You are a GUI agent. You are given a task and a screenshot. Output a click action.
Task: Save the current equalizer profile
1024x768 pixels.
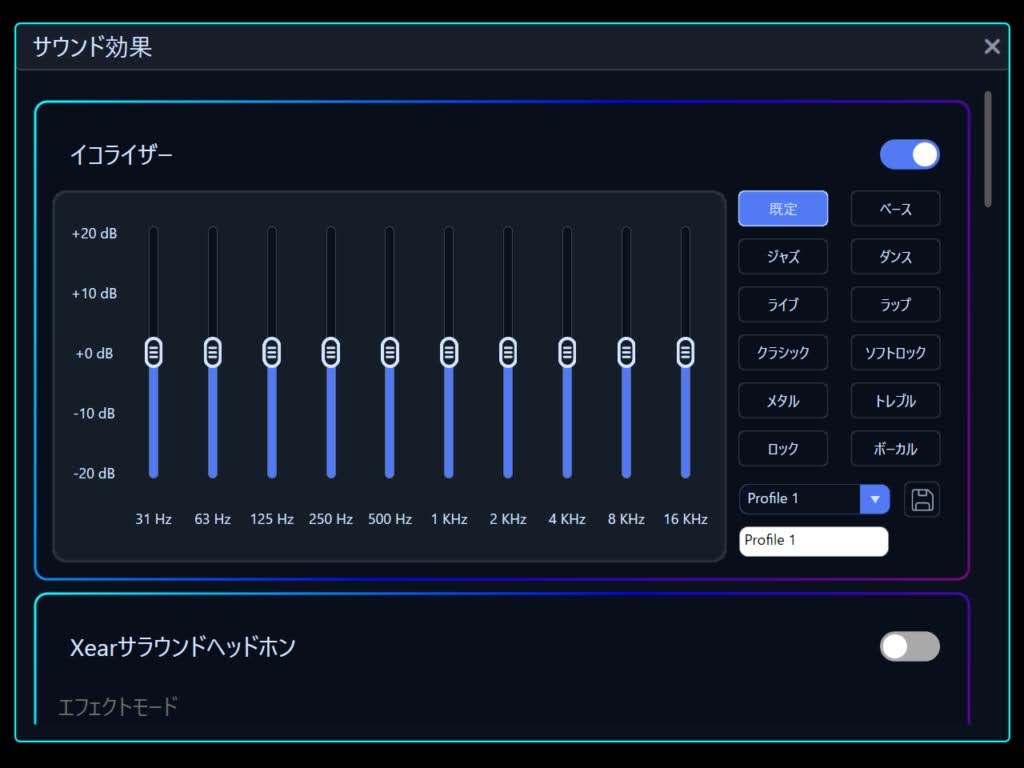922,499
